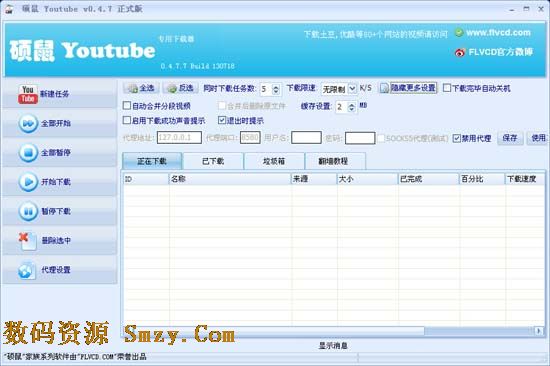
Task: Enable download success sound (启用下载成功声音提示)
Action: (x=127, y=120)
